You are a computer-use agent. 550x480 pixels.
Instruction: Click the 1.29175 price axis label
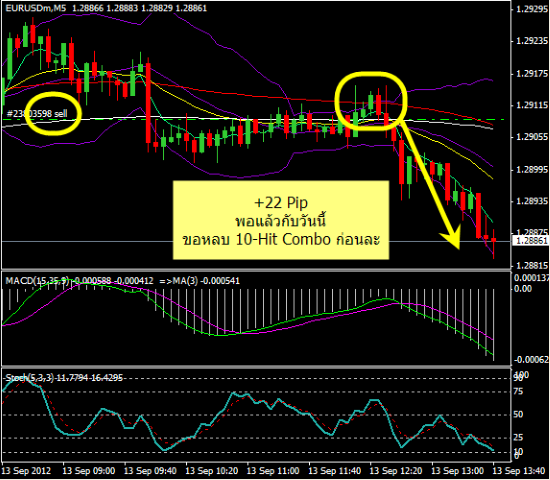(x=532, y=74)
